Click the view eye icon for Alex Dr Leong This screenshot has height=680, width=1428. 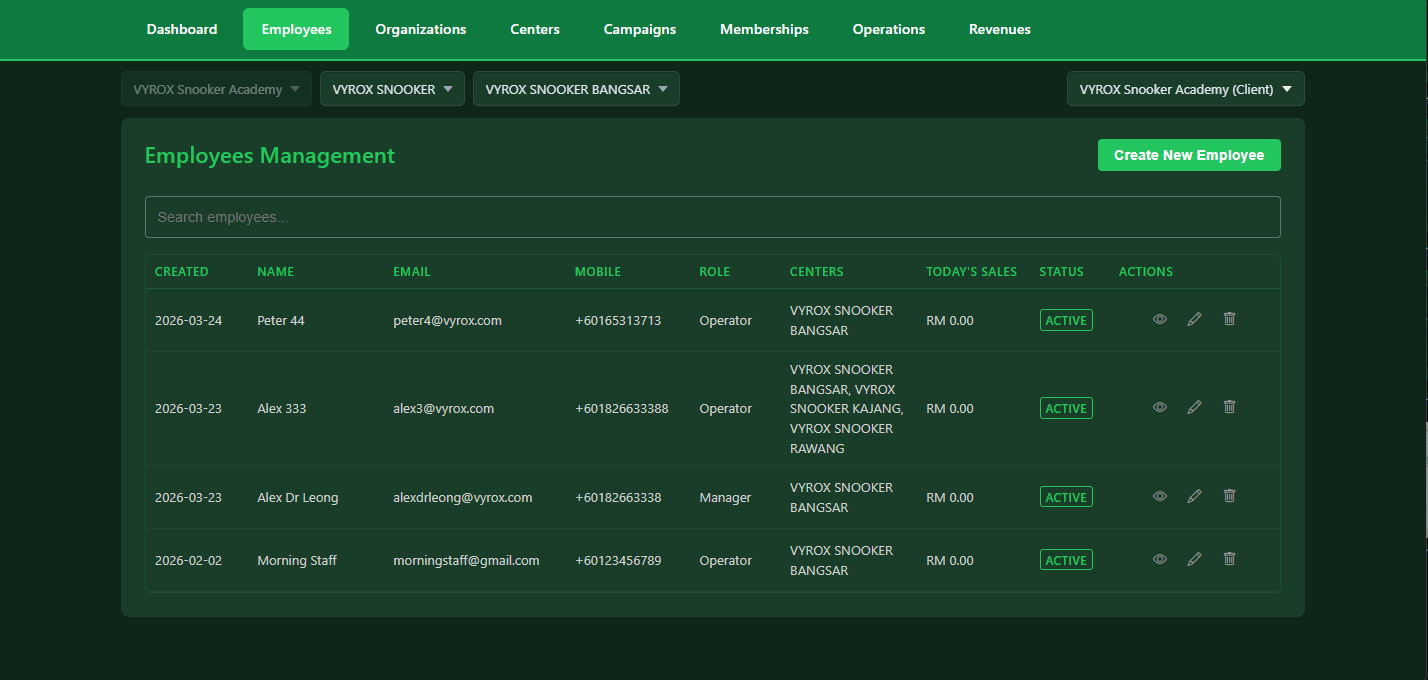point(1159,496)
